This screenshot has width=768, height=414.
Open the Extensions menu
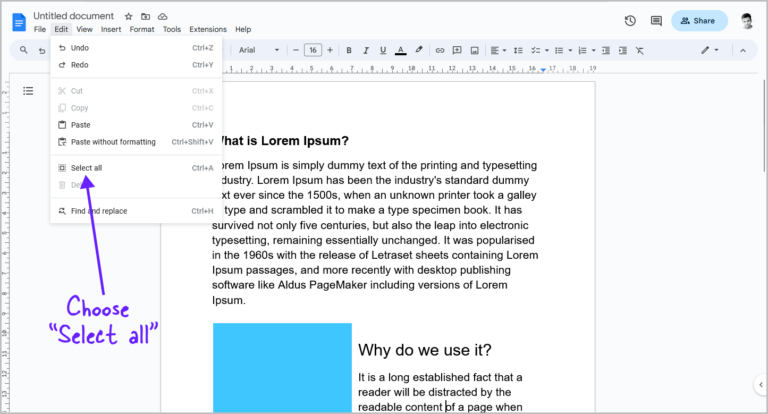[x=208, y=29]
